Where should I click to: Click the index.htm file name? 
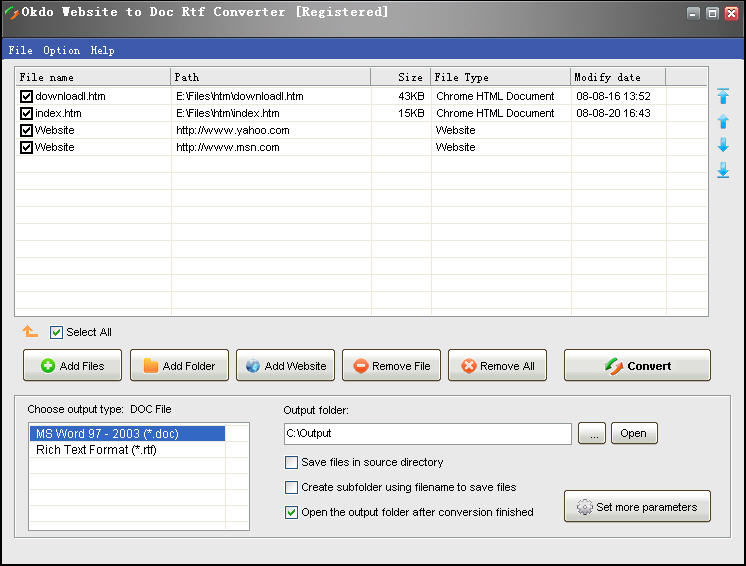59,113
